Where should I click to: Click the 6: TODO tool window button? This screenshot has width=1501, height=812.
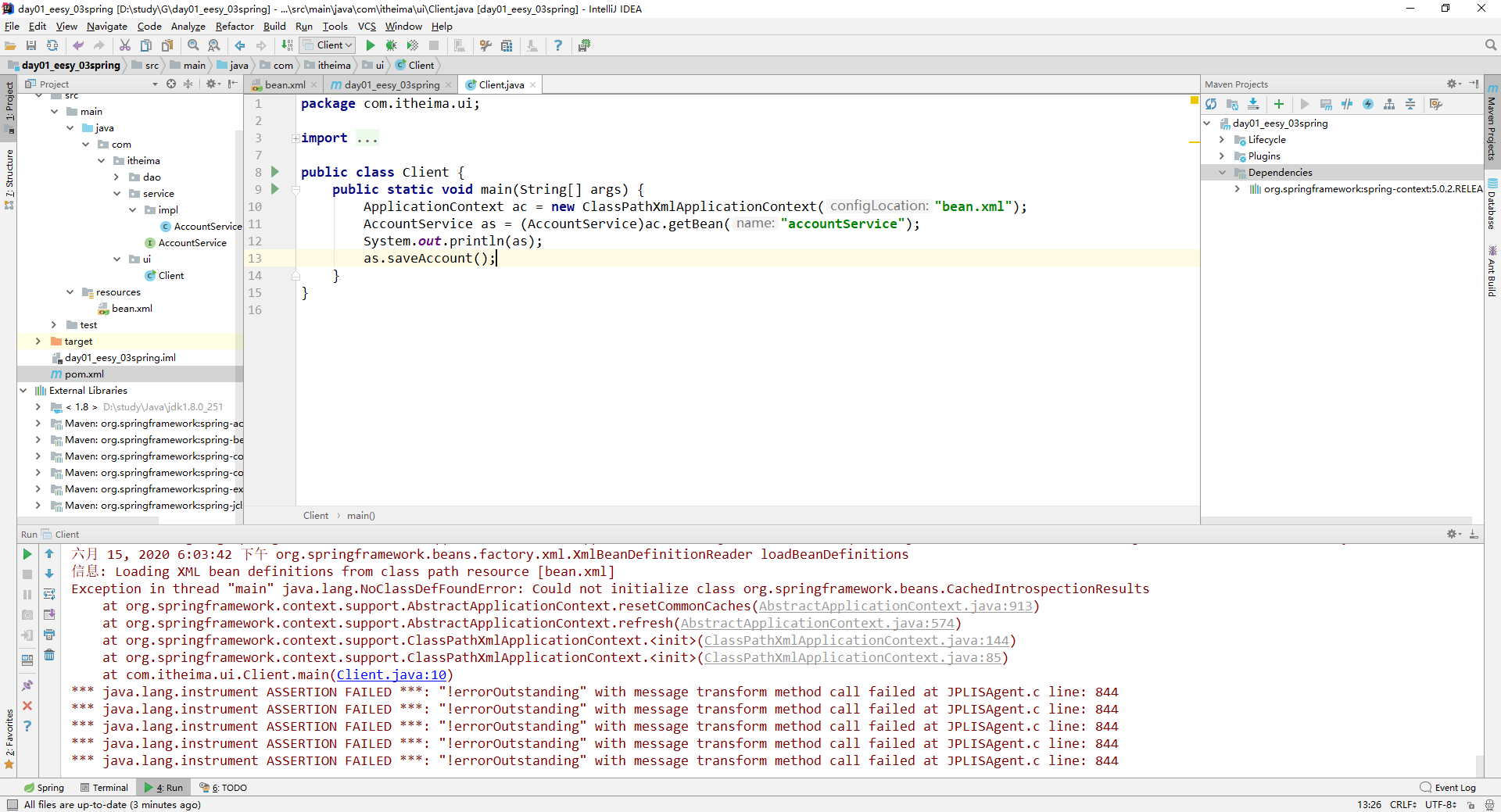(223, 788)
